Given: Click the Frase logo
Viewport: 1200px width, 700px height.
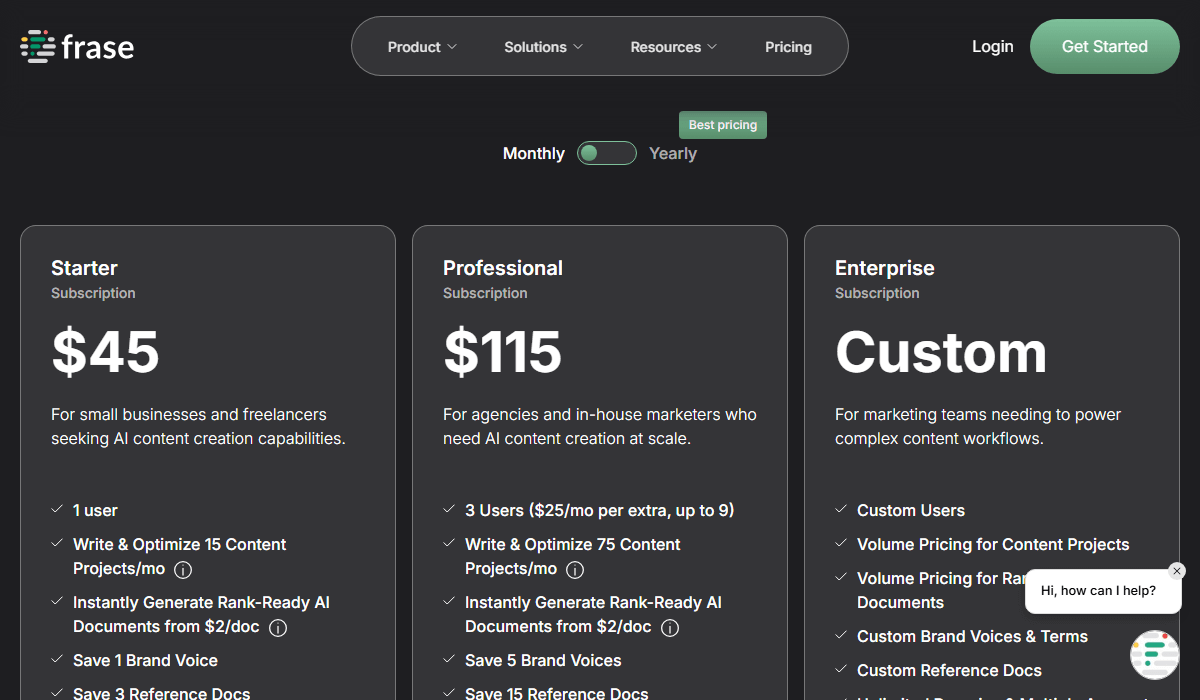Looking at the screenshot, I should 77,47.
